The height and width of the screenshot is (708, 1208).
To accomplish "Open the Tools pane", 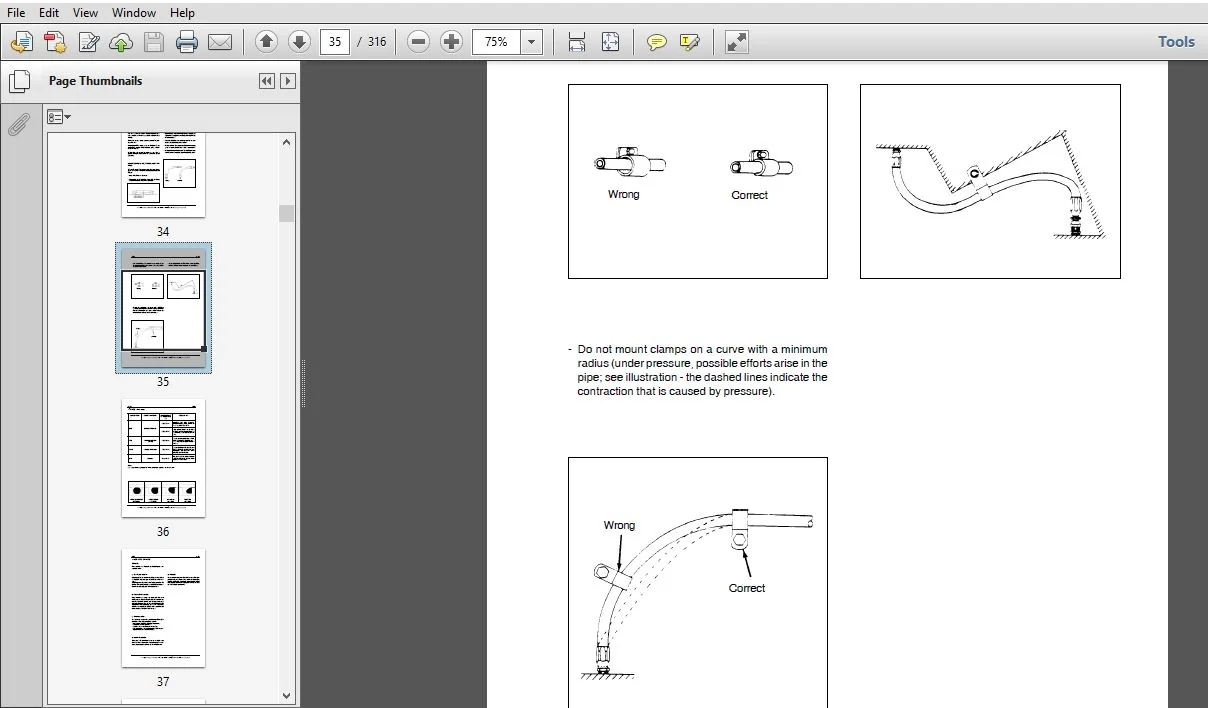I will pos(1176,42).
